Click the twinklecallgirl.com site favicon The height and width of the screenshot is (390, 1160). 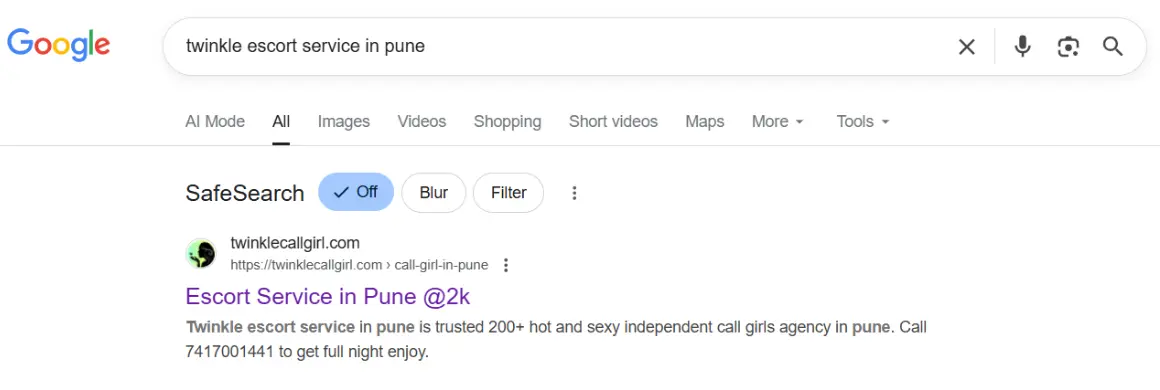(x=200, y=253)
